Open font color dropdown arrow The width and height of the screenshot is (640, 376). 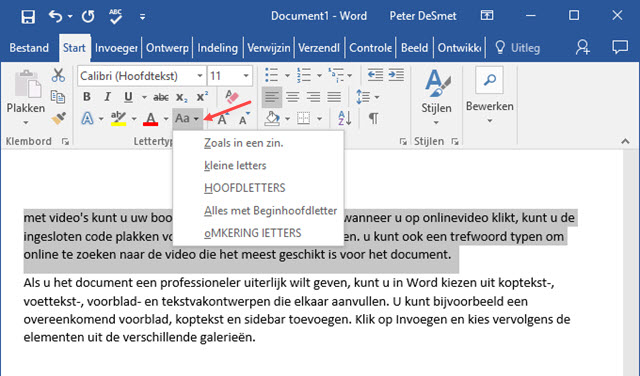point(166,119)
